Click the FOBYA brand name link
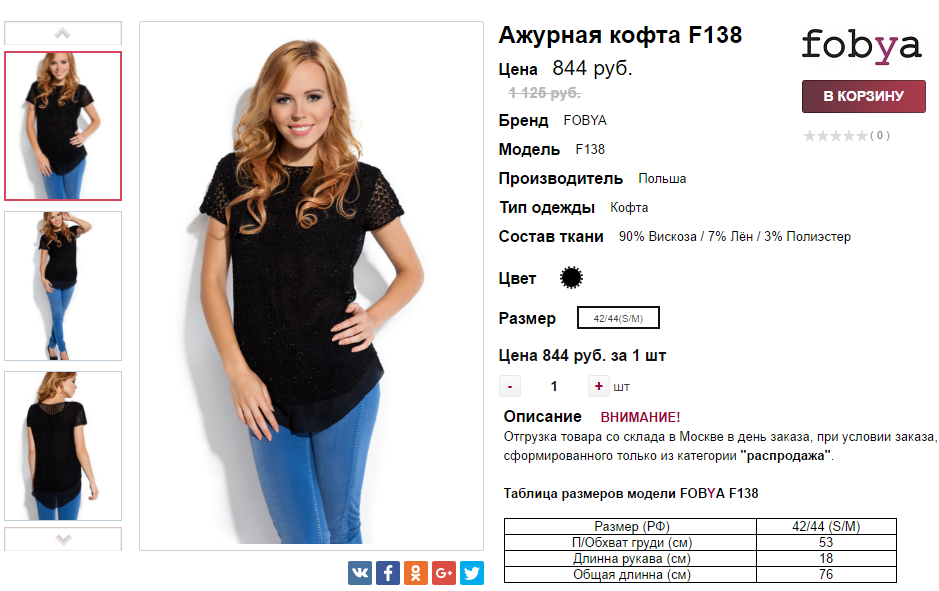The width and height of the screenshot is (939, 591). tap(585, 120)
